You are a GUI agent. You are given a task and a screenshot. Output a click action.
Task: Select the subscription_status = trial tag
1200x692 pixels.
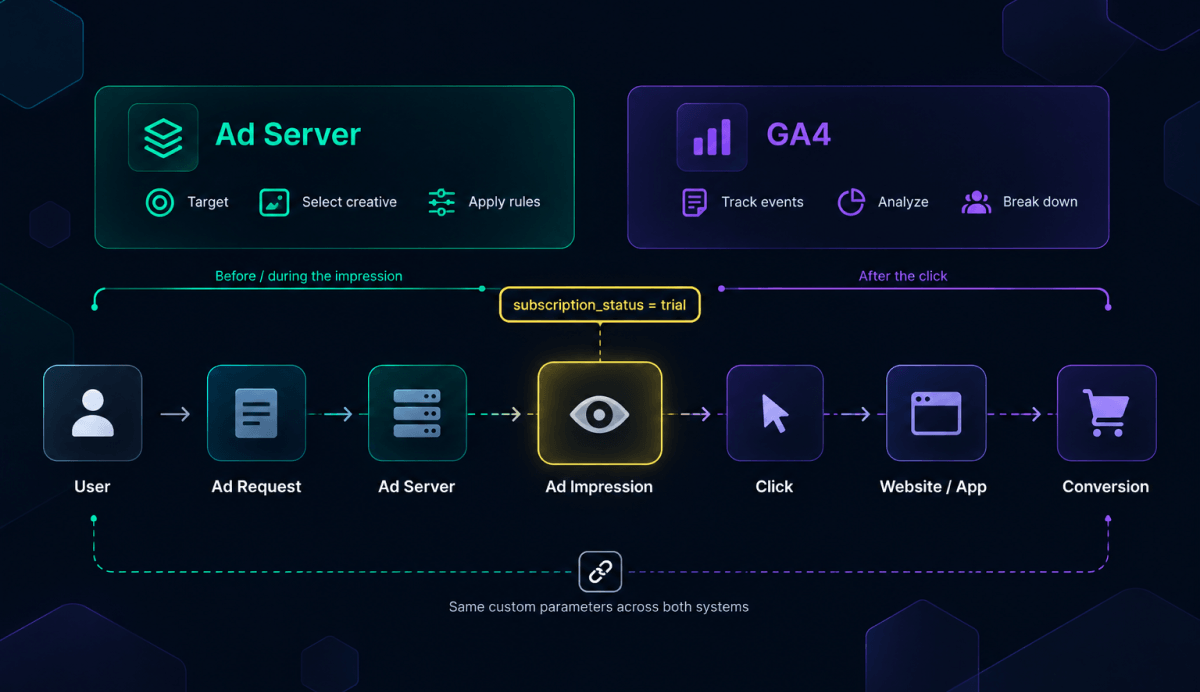click(x=600, y=305)
